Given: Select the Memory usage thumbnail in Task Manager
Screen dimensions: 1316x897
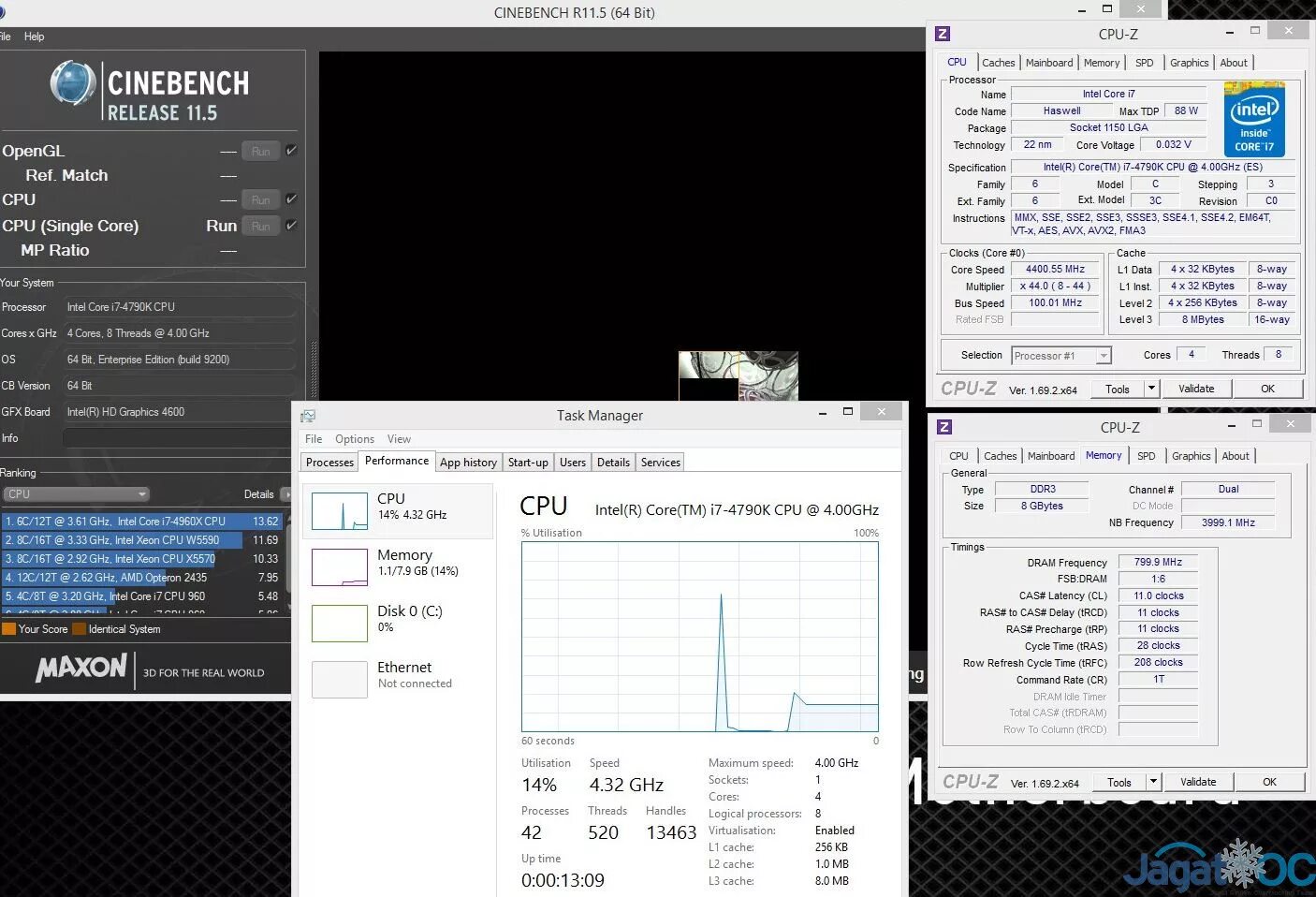Looking at the screenshot, I should pos(339,567).
